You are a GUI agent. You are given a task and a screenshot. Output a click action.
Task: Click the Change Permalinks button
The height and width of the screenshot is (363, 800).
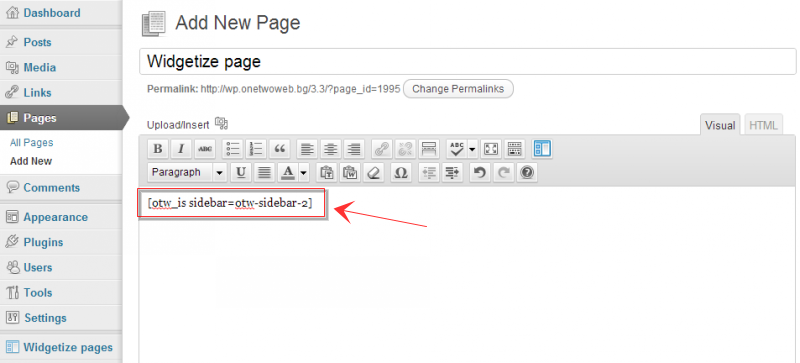pyautogui.click(x=458, y=89)
